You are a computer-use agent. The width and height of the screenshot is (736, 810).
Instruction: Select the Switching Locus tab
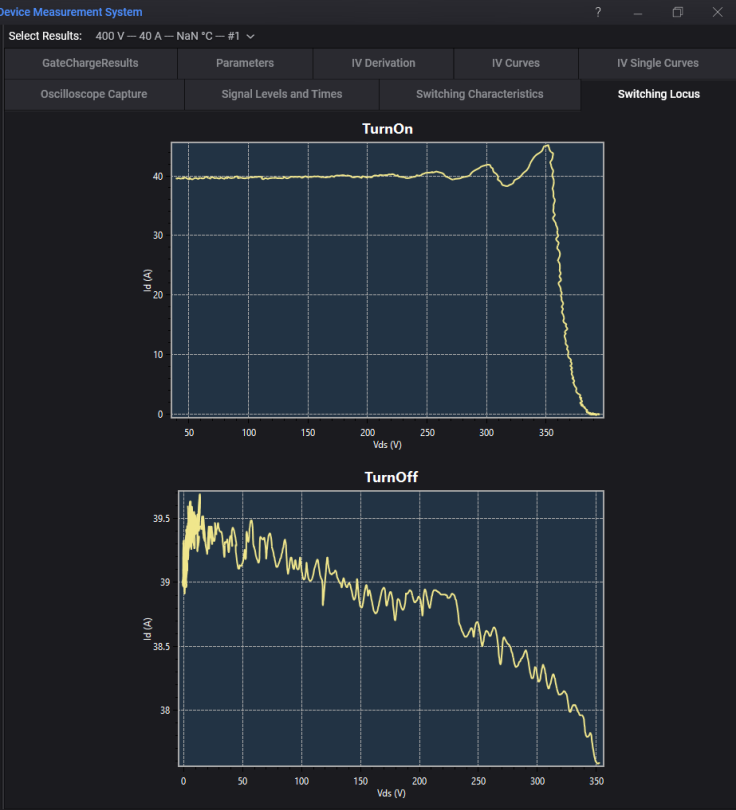[659, 94]
